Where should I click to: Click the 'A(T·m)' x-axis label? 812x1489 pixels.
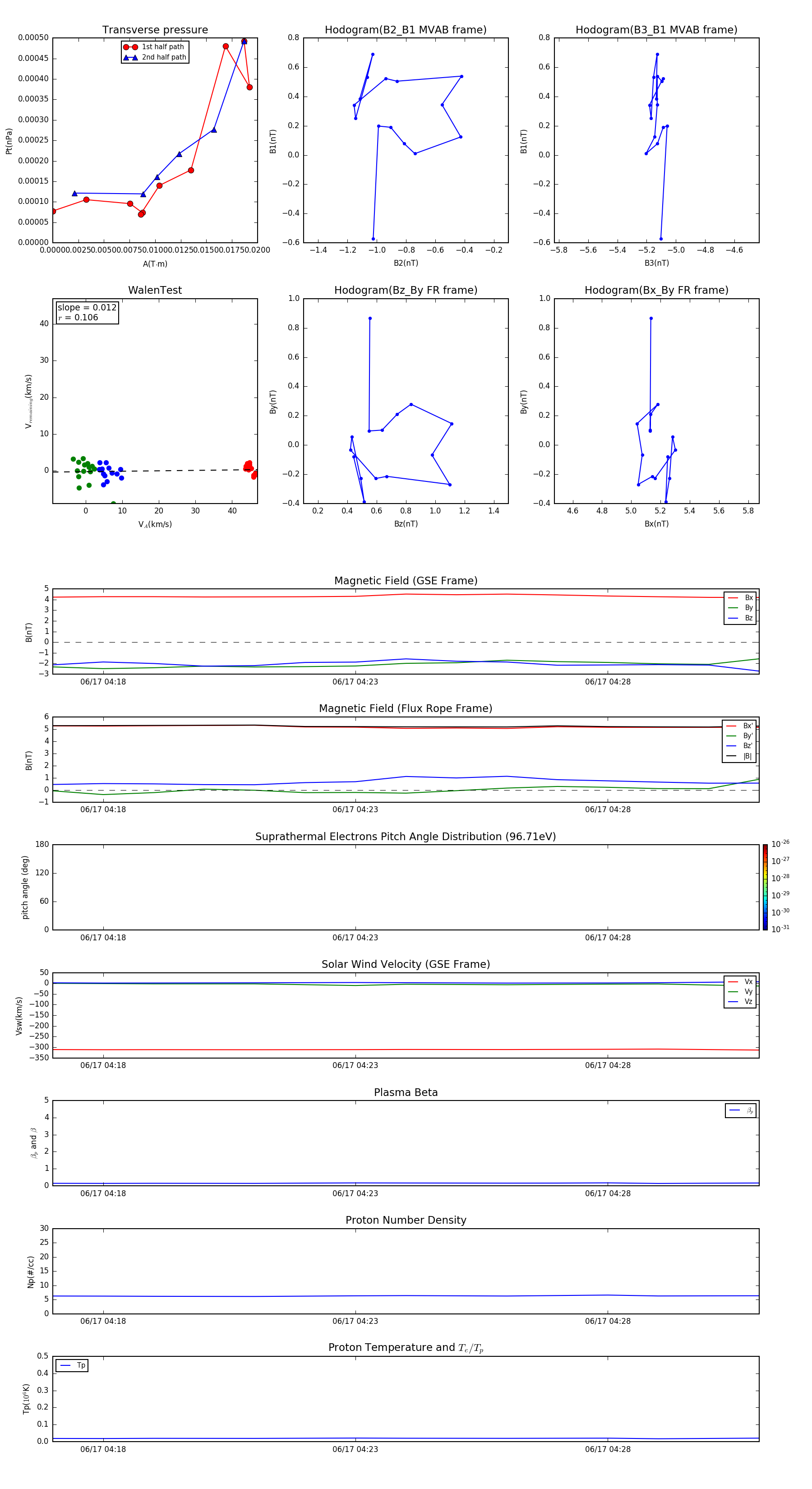(155, 264)
